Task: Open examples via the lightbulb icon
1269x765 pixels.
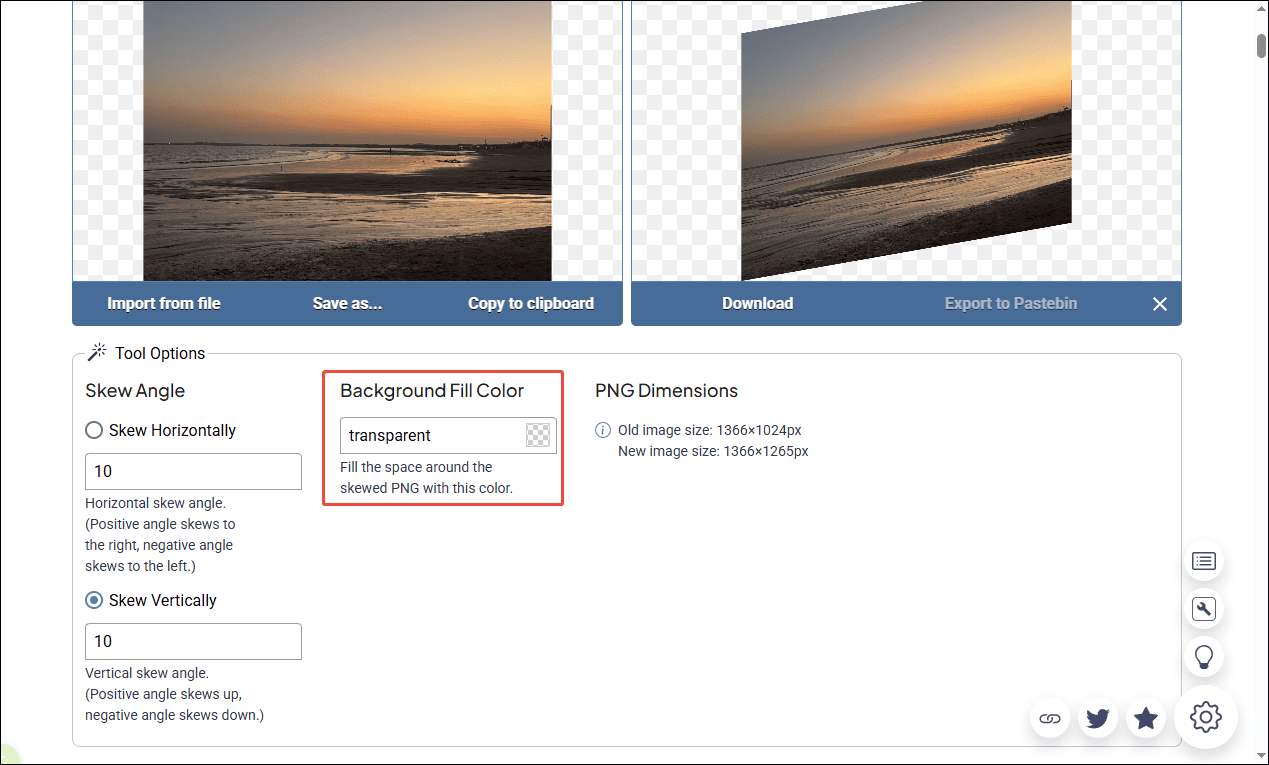Action: tap(1203, 656)
